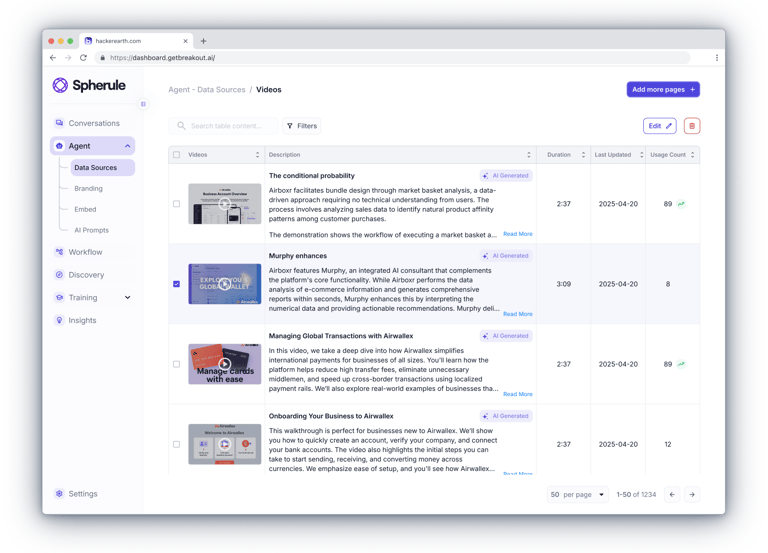
Task: Open the 50 per page dropdown
Action: (577, 495)
